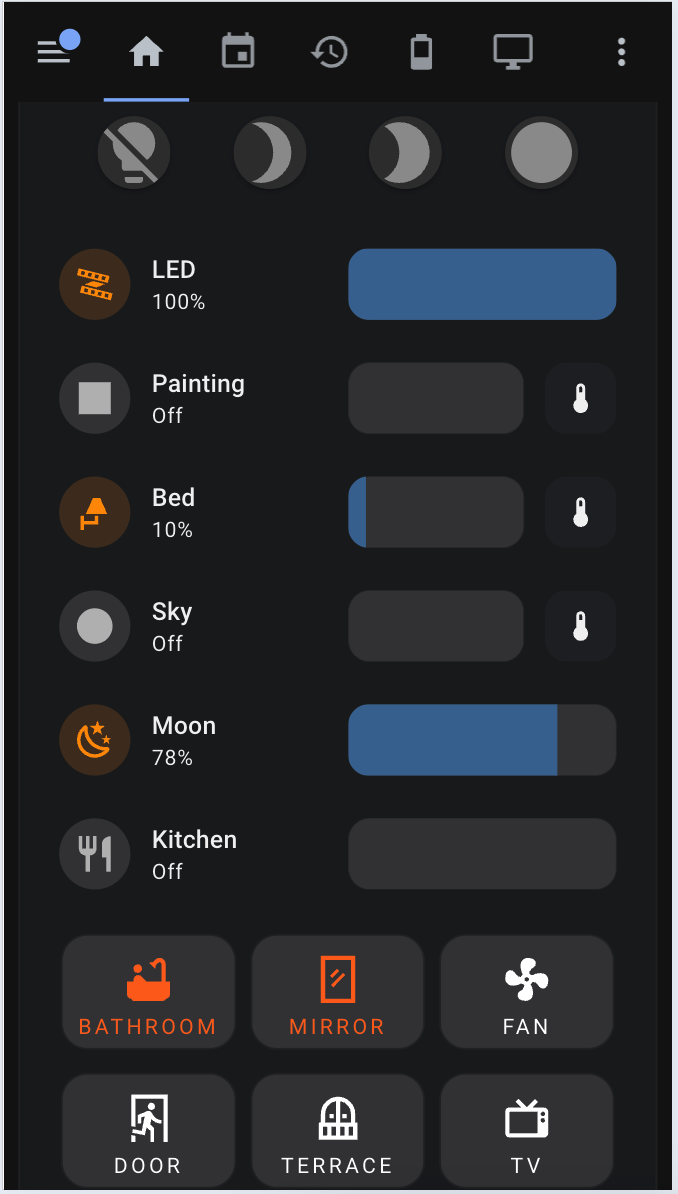The image size is (678, 1194).
Task: Open the three-dot overflow menu
Action: click(x=621, y=52)
